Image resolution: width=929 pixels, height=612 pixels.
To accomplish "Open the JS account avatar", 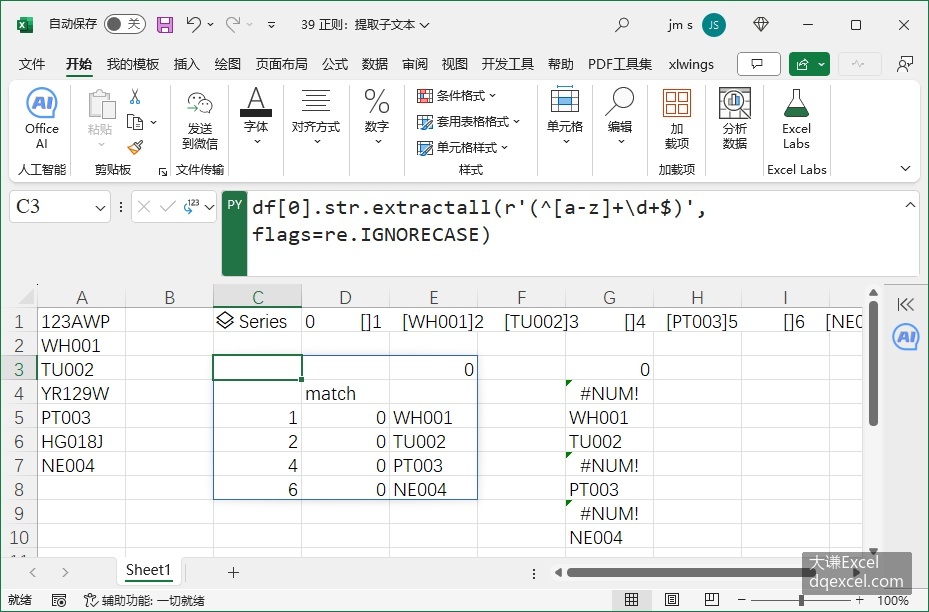I will coord(713,25).
